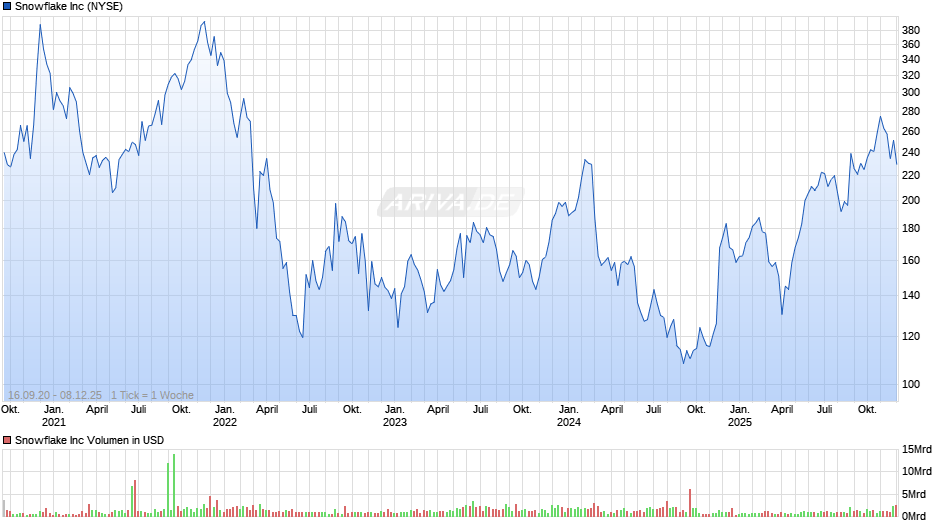Viewport: 940px width, 526px height.
Task: Click the 160 price axis label
Action: coord(911,260)
